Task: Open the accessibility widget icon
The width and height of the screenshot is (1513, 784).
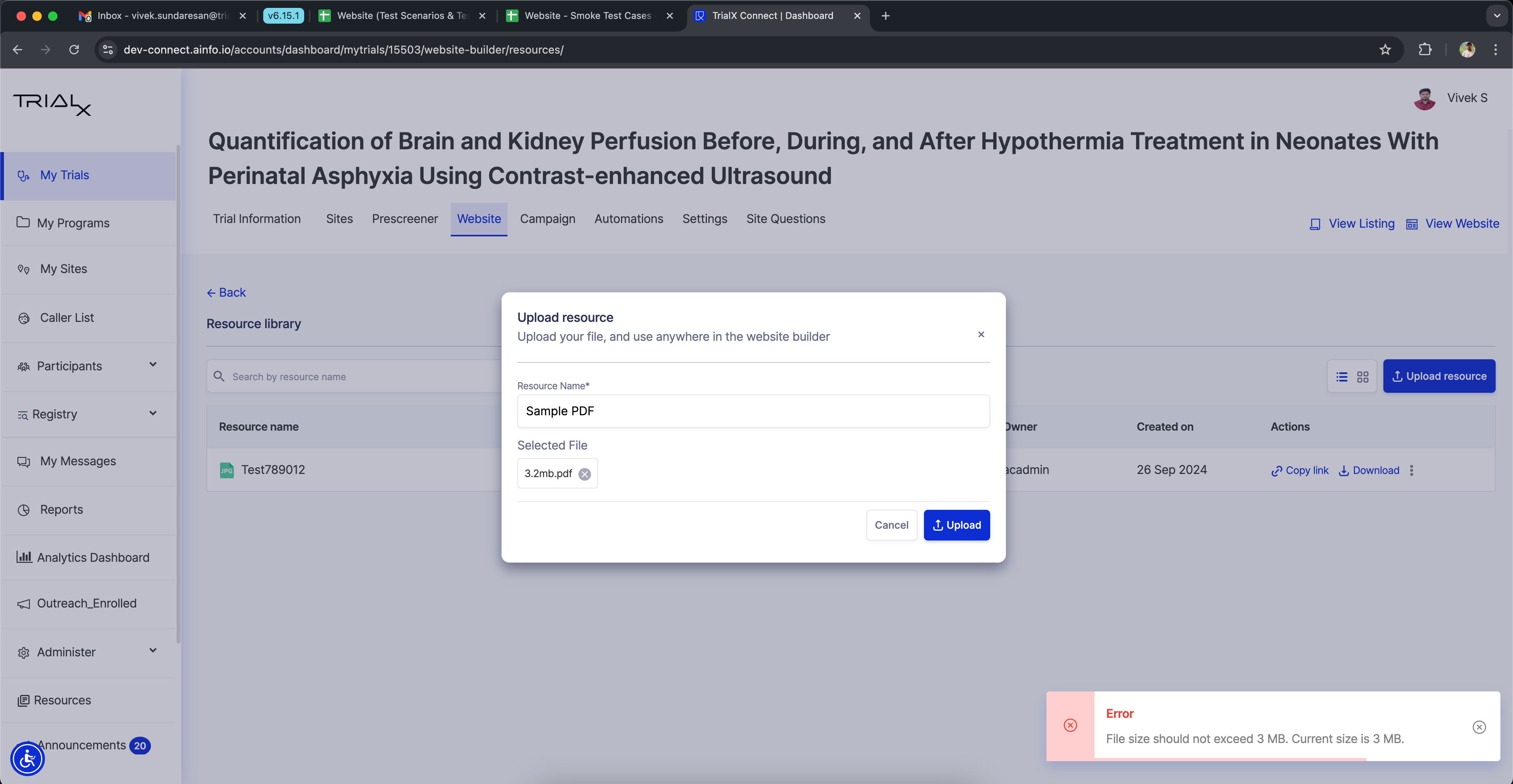Action: (28, 759)
